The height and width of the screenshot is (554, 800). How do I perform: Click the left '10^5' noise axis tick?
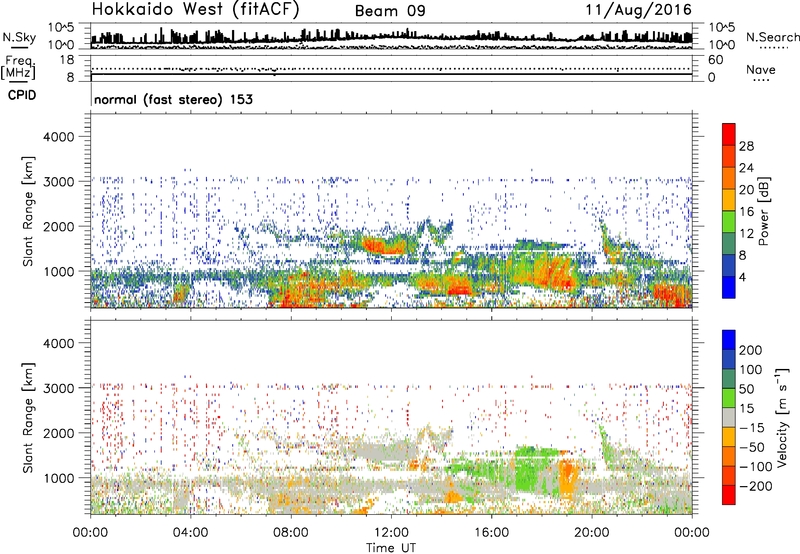pos(61,27)
